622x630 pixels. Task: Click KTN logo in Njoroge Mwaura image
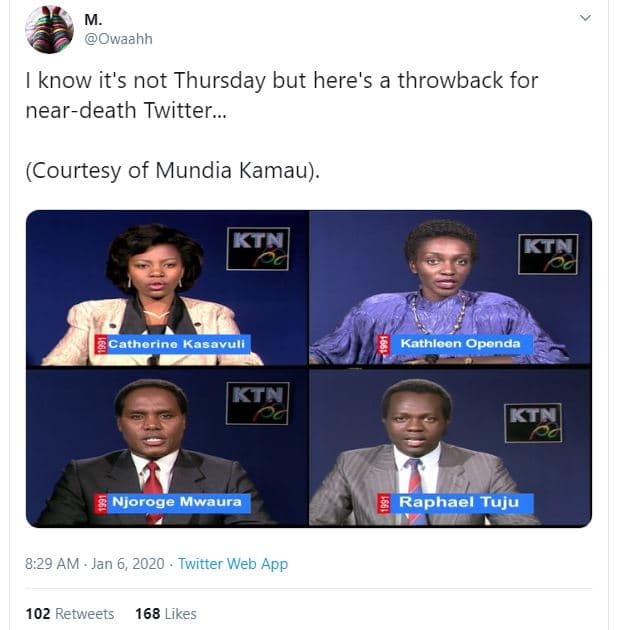[x=258, y=403]
